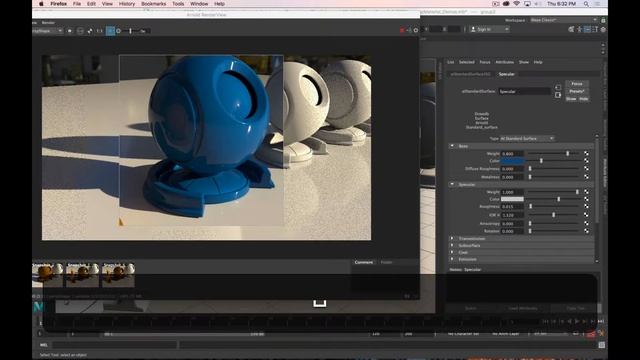Open the Bookmarks menu in the macOS menu bar
The image size is (640, 360).
153,4
